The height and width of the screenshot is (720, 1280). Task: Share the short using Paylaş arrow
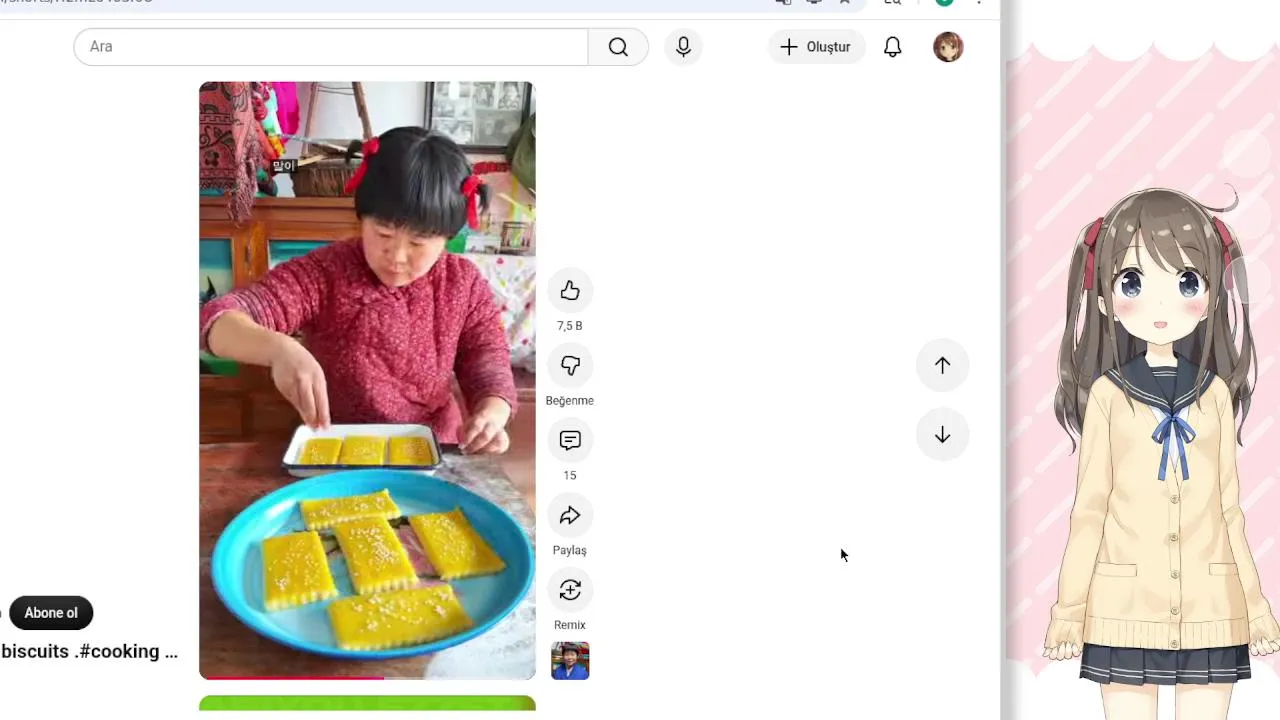click(570, 515)
